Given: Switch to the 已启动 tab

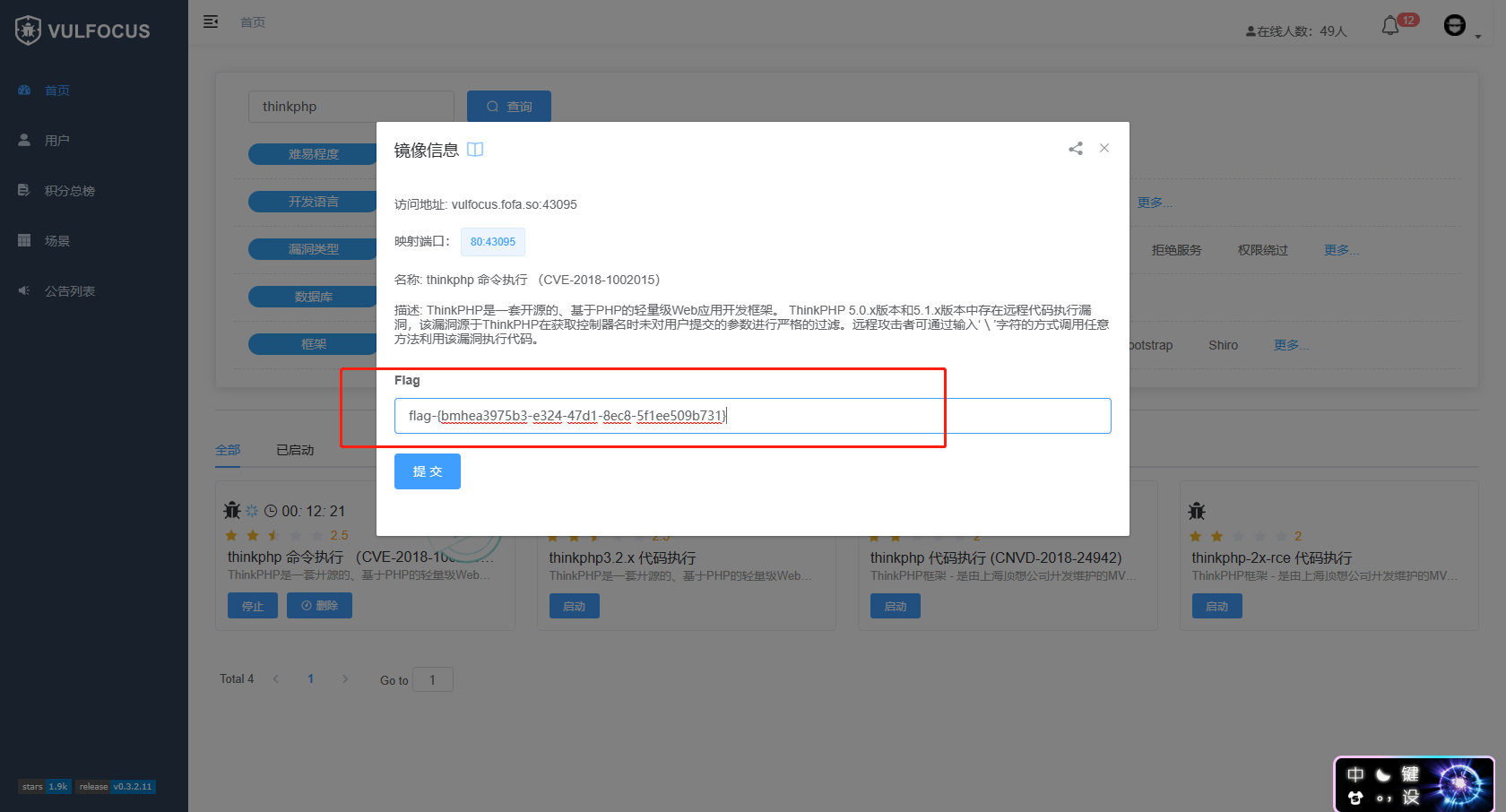Looking at the screenshot, I should pyautogui.click(x=294, y=449).
